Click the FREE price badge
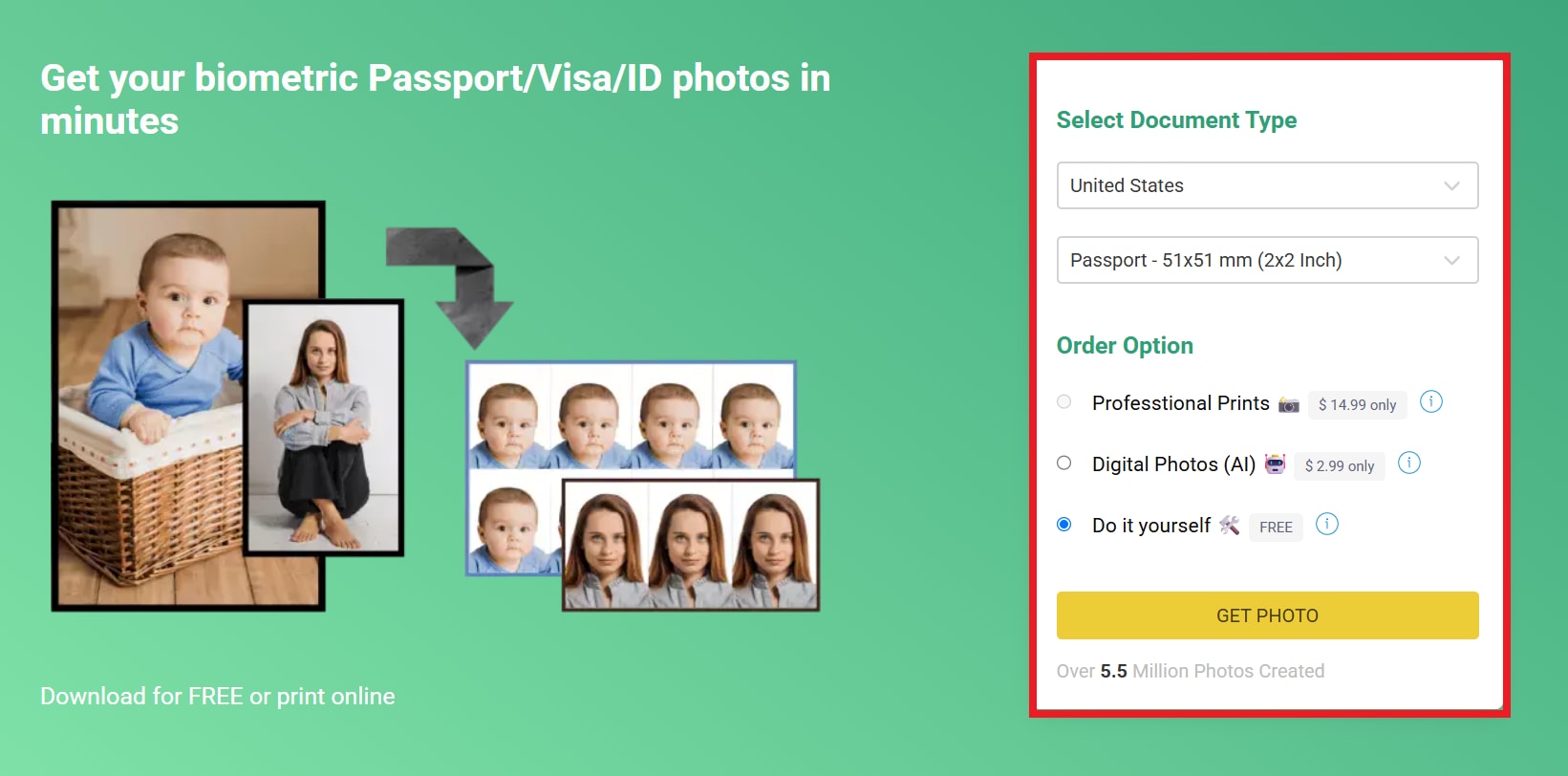 pos(1275,528)
